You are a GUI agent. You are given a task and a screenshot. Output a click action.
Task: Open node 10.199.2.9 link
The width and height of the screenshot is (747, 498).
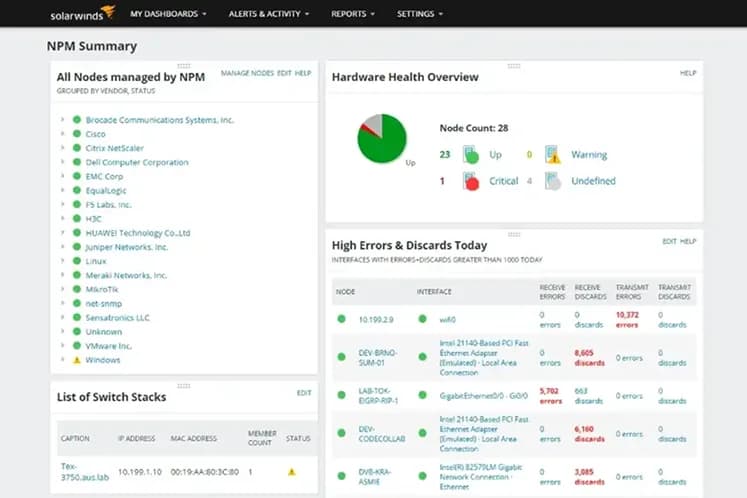coord(376,319)
